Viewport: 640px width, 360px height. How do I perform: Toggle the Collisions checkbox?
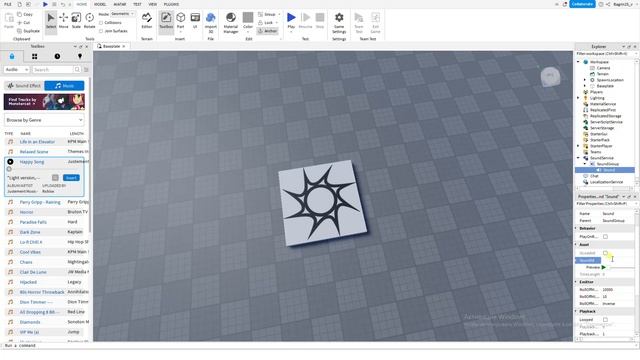pos(101,22)
